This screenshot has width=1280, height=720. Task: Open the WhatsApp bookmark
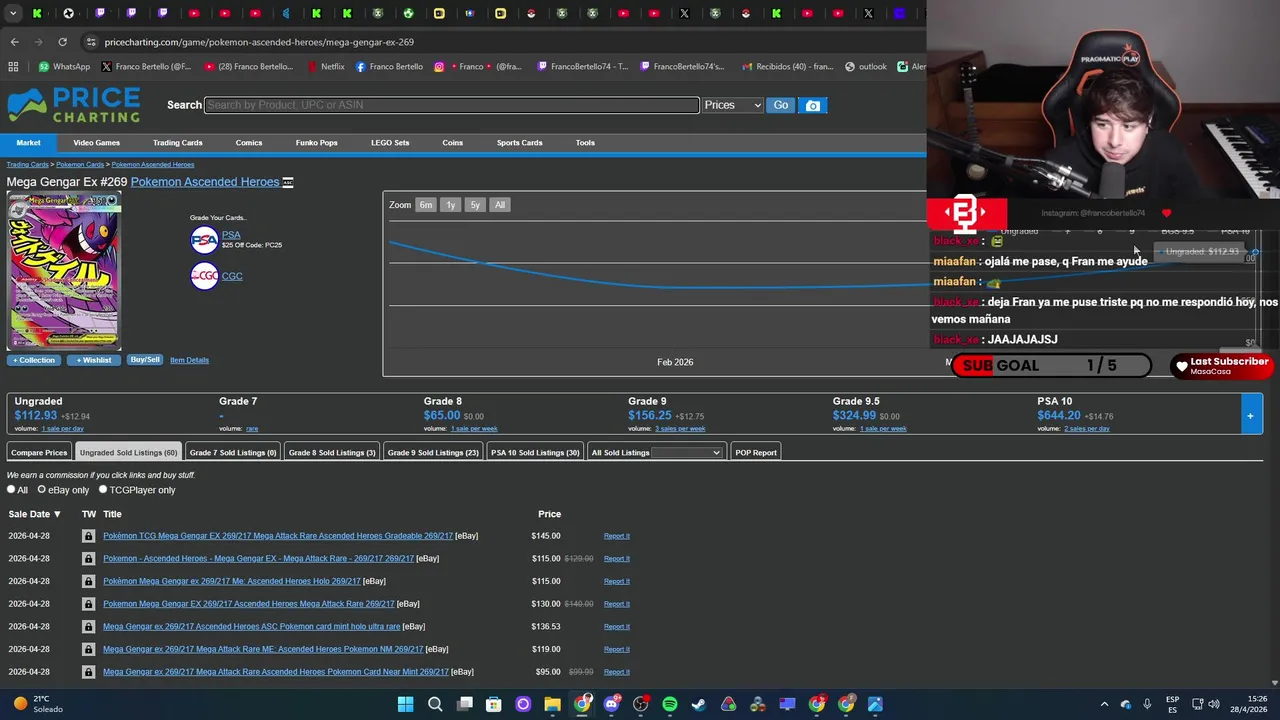click(x=64, y=67)
